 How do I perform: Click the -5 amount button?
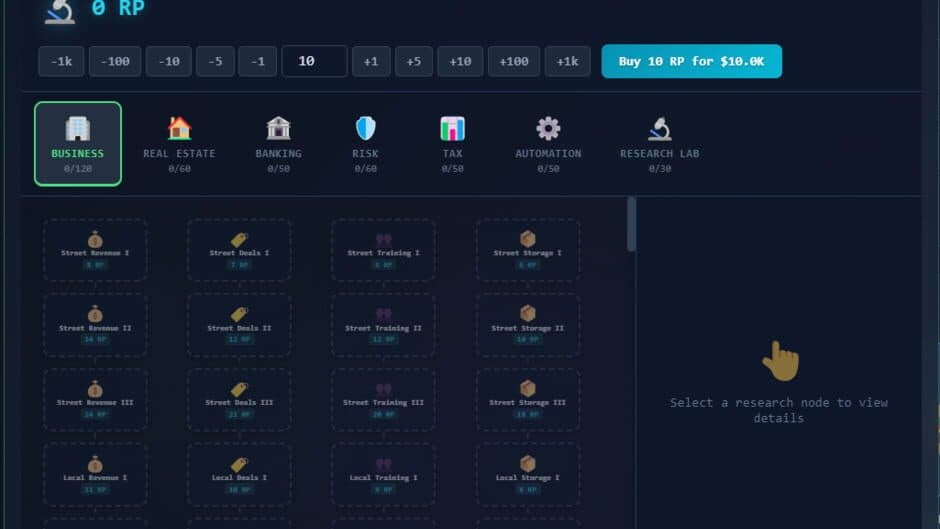coord(215,61)
